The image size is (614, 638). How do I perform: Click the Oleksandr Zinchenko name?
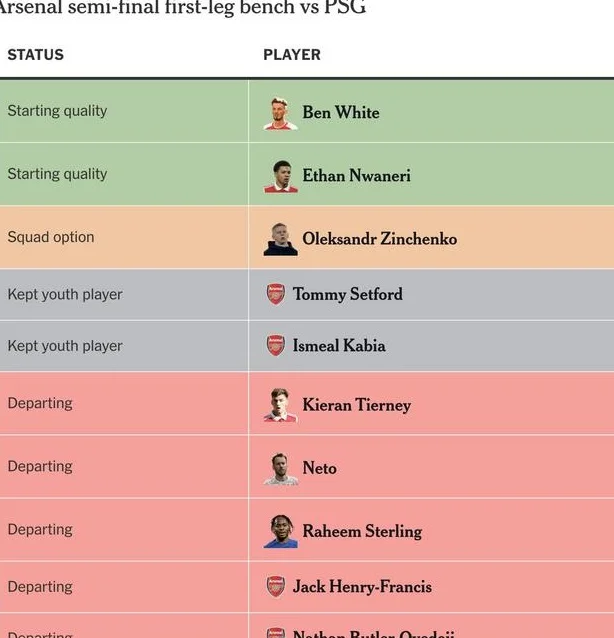(x=380, y=239)
